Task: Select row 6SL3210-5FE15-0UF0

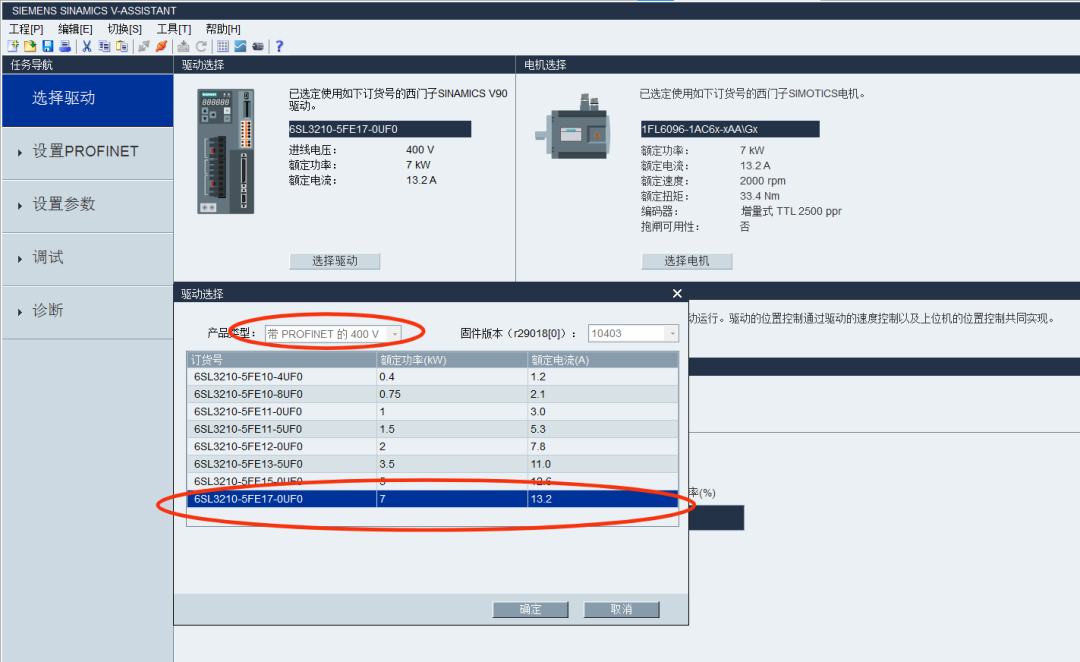Action: point(433,482)
